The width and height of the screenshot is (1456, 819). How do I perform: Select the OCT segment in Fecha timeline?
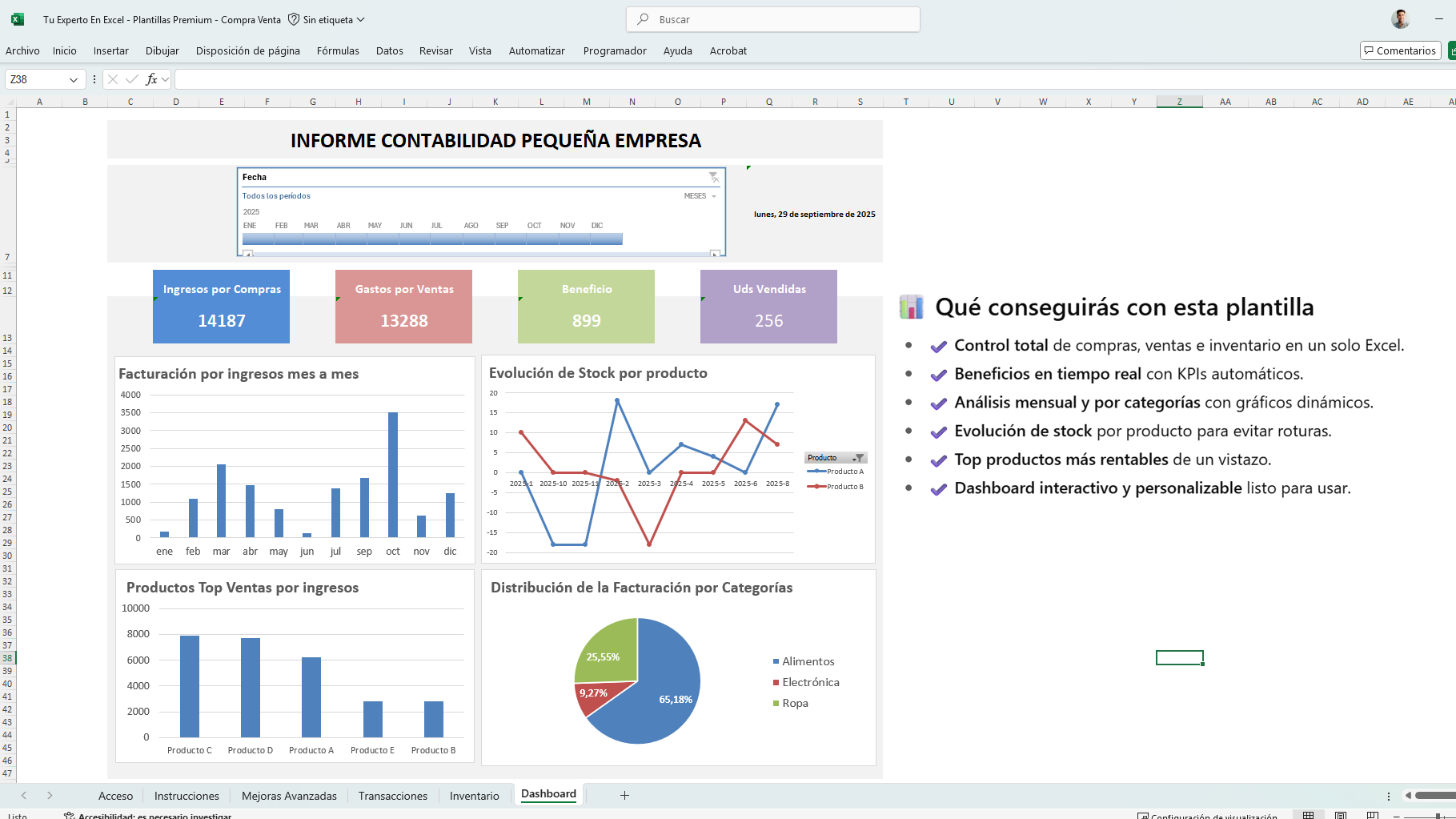534,239
